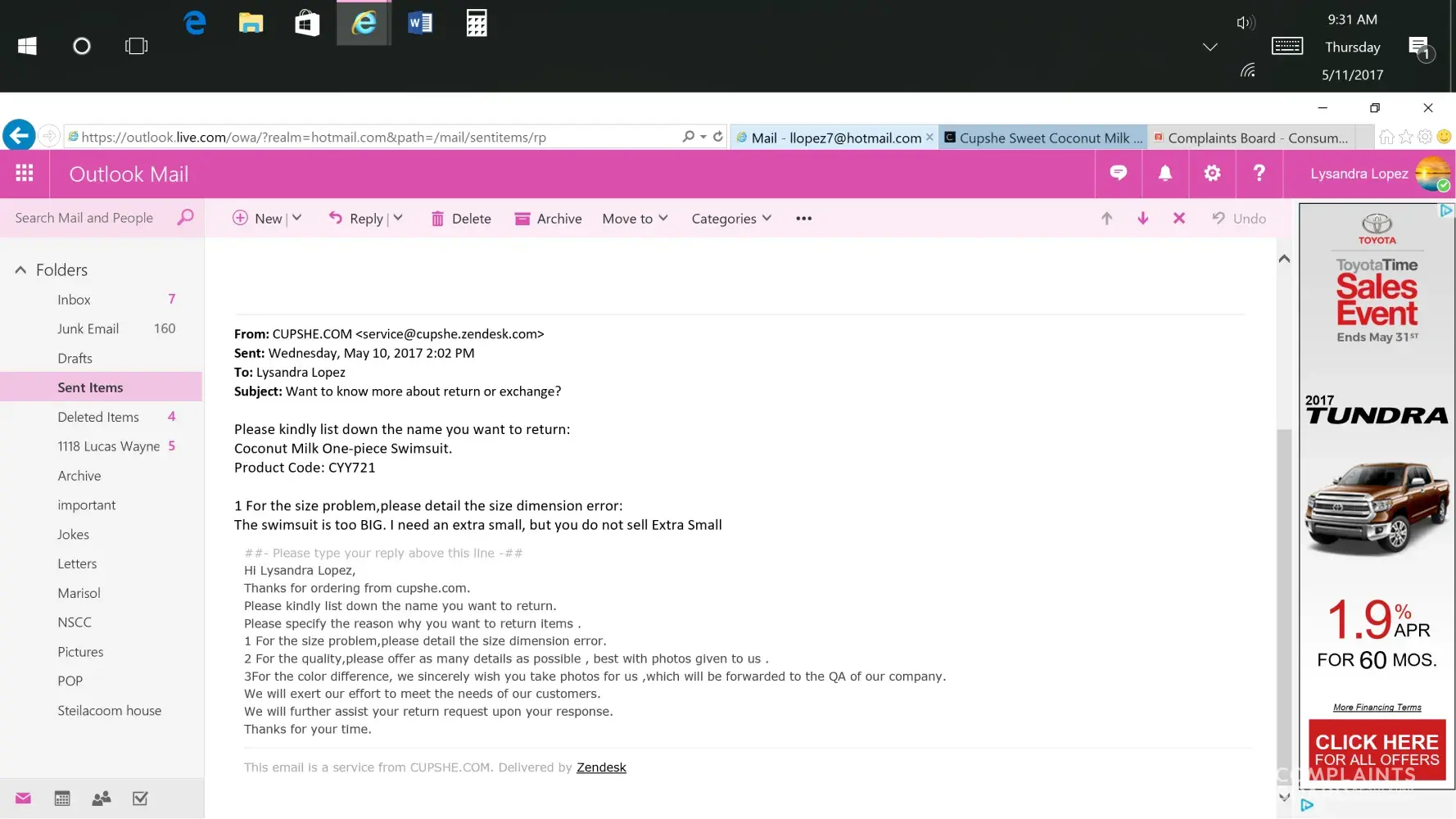Click the More Financing Terms link in ad
The width and height of the screenshot is (1456, 819).
(x=1377, y=708)
